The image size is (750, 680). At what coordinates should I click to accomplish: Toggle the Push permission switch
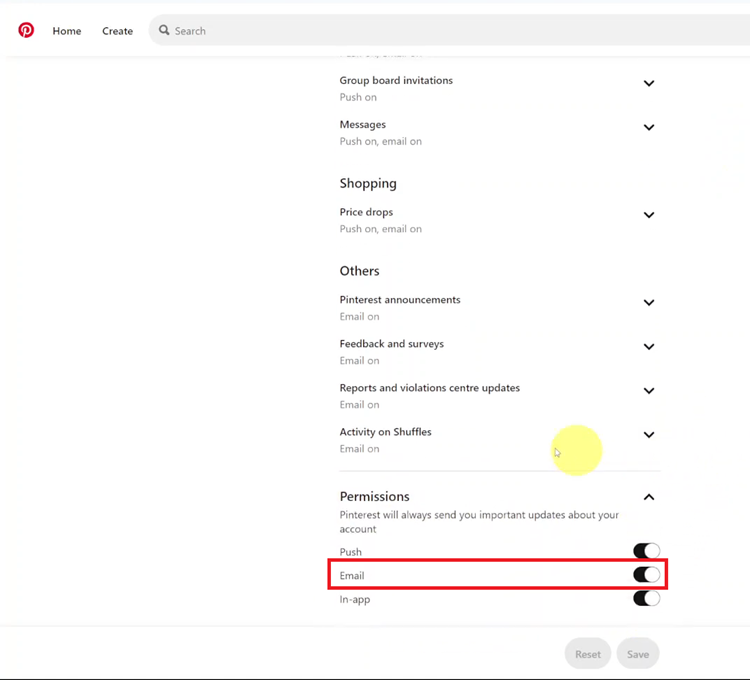click(646, 551)
